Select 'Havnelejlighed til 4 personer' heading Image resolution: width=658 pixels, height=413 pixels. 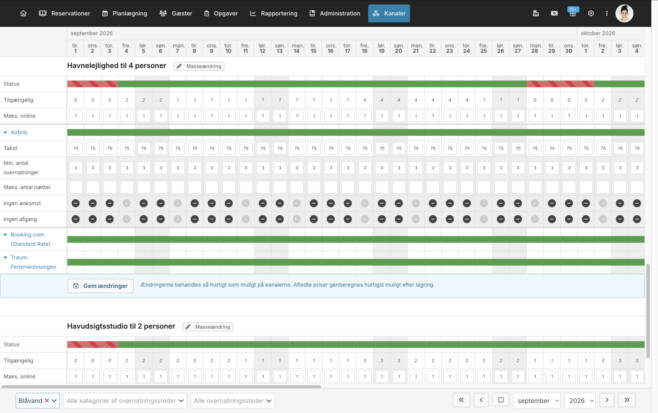click(117, 65)
